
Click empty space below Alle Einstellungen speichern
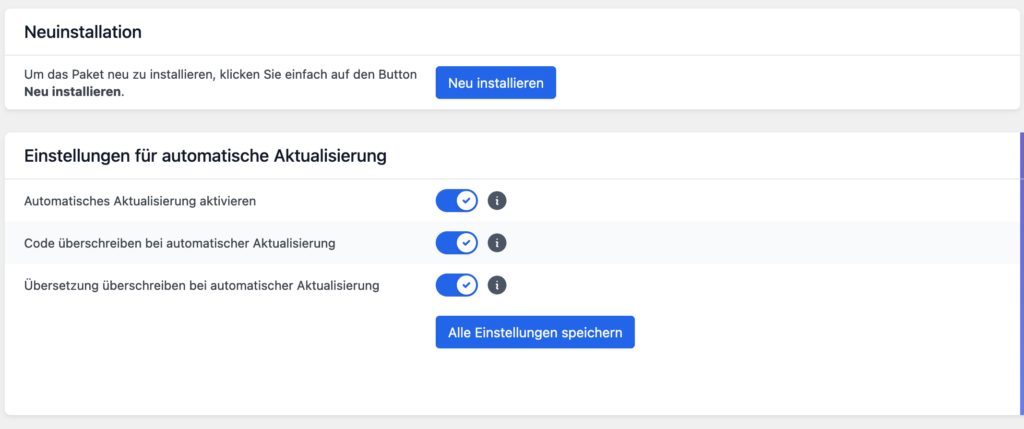coord(534,382)
